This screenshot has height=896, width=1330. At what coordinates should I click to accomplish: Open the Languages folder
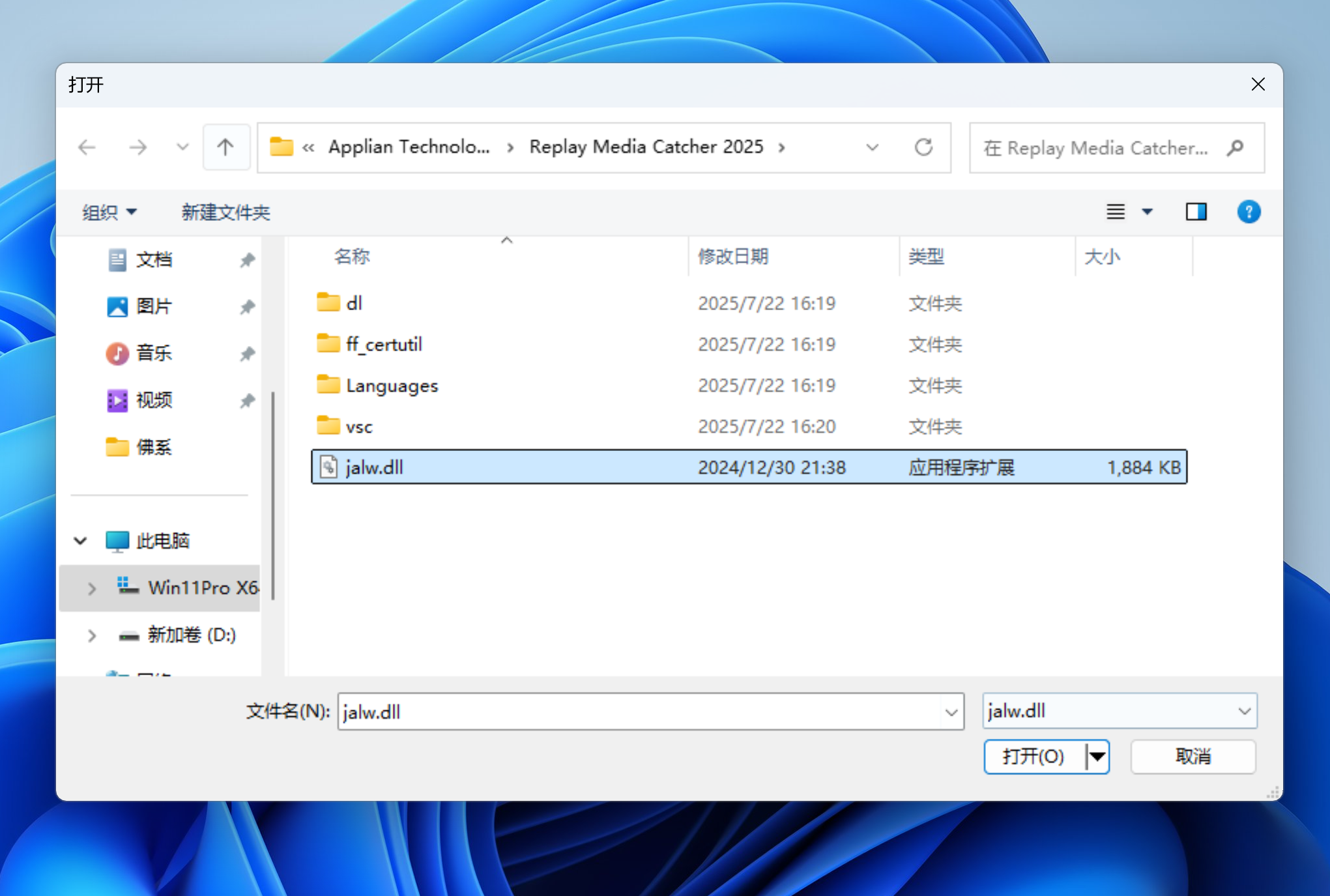pyautogui.click(x=392, y=386)
